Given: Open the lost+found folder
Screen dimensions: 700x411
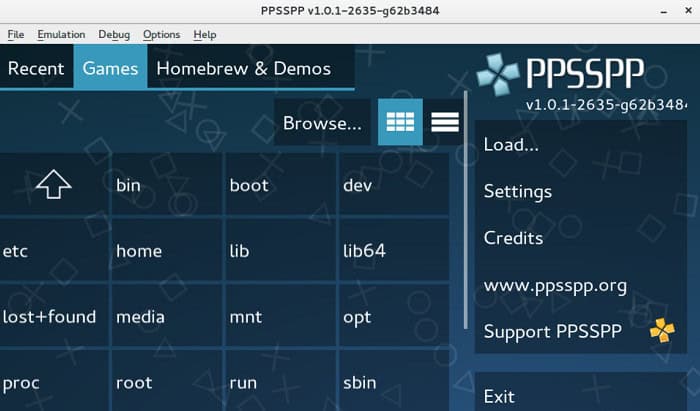Looking at the screenshot, I should pyautogui.click(x=54, y=316).
